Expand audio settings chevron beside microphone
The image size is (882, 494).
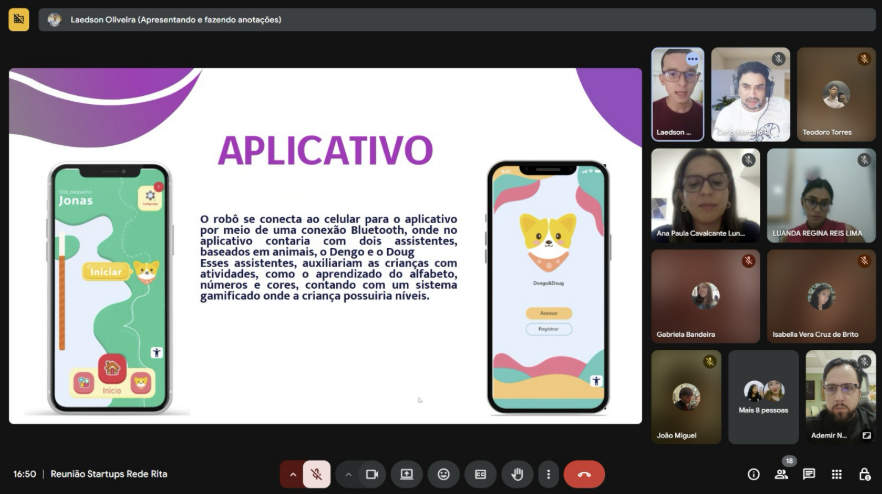pos(292,474)
